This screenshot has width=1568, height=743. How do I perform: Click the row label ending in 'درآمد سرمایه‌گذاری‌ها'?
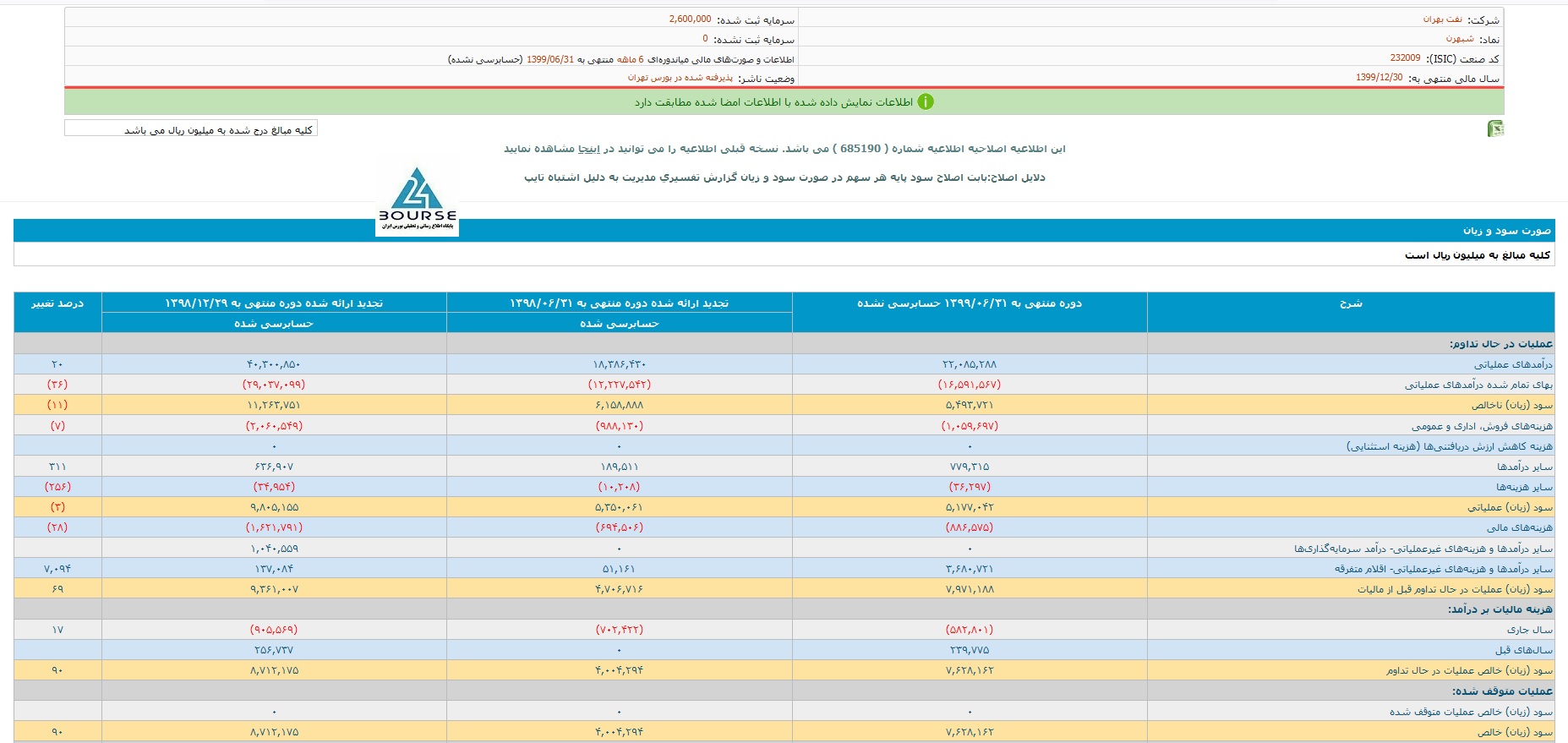[1423, 549]
